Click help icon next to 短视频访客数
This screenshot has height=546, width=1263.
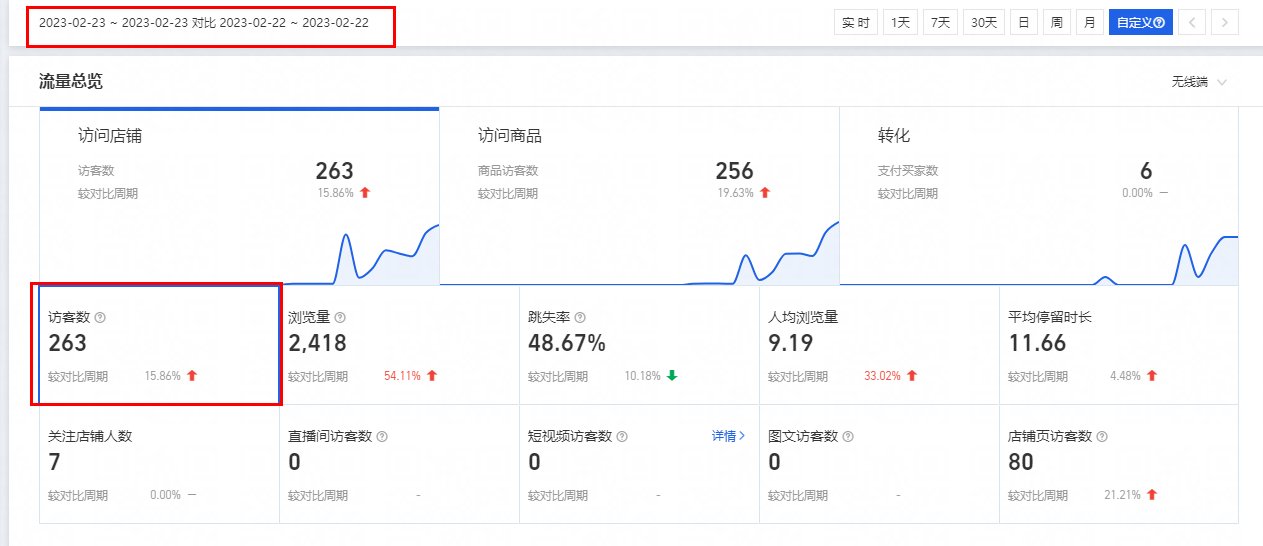(622, 437)
